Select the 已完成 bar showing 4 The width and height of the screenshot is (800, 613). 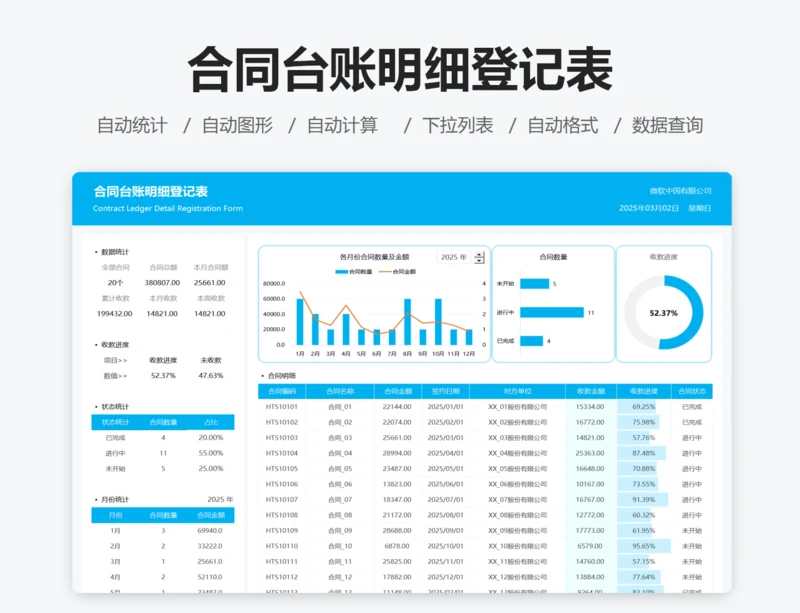[x=532, y=341]
